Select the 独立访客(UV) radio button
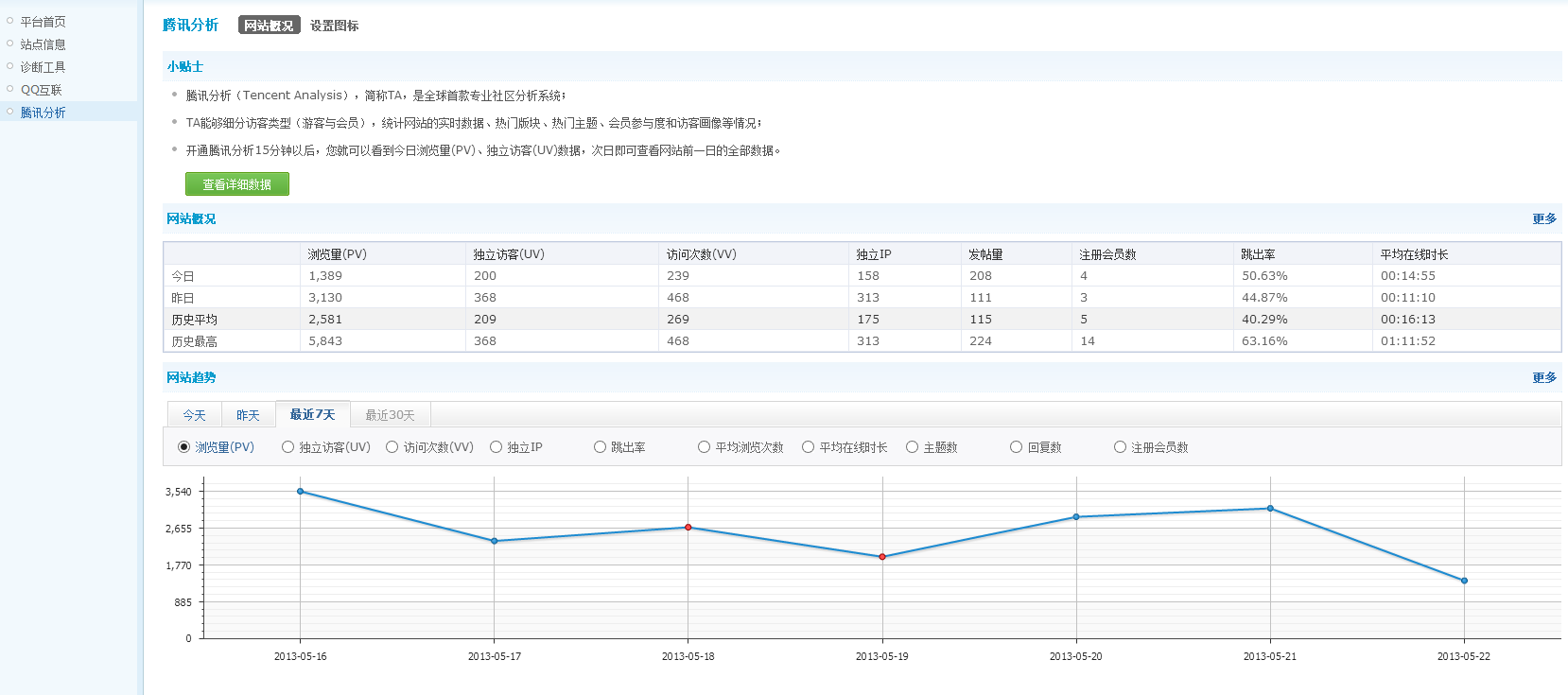1568x695 pixels. pyautogui.click(x=287, y=447)
